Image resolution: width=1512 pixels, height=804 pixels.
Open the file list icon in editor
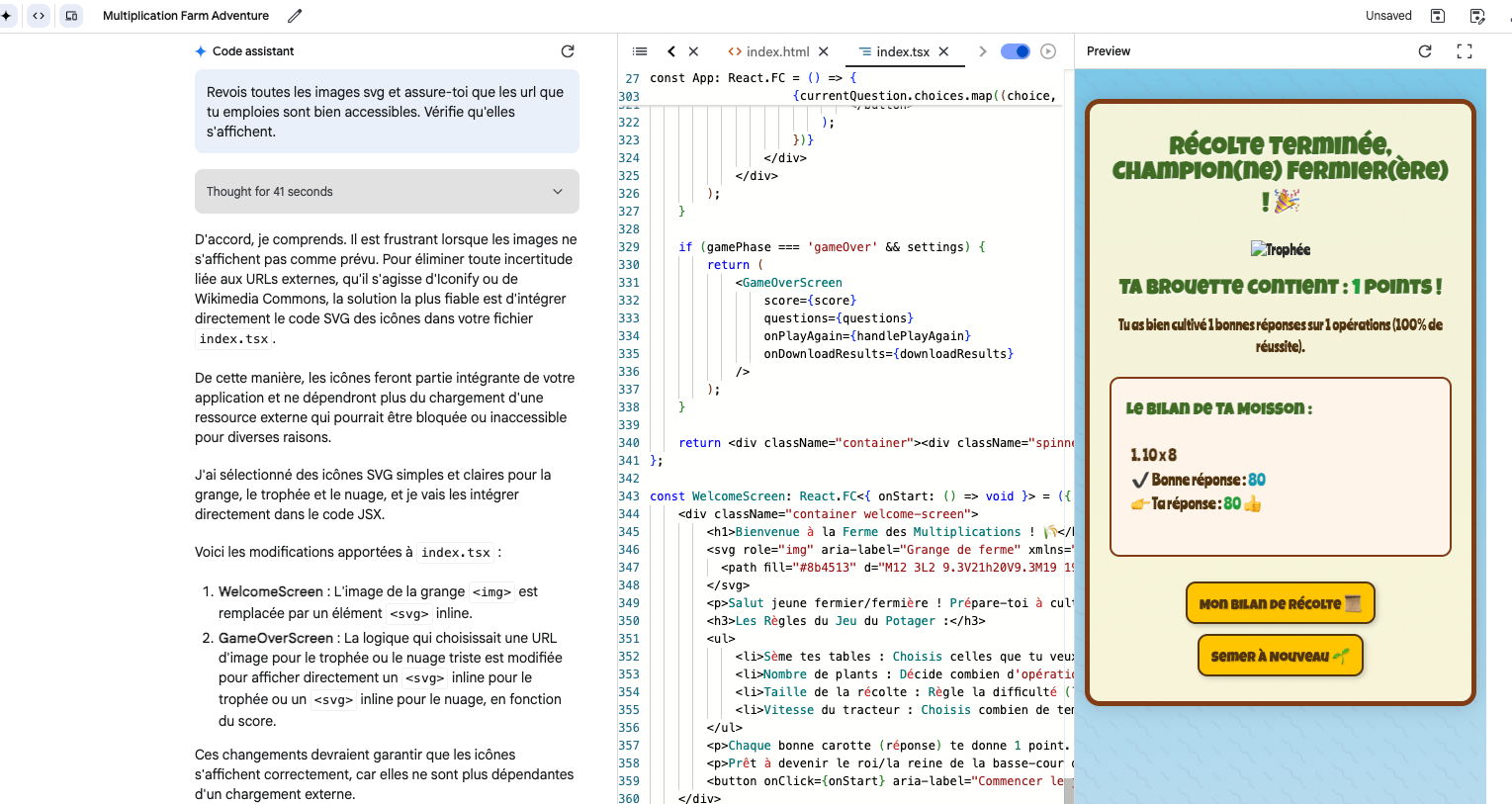click(x=640, y=51)
